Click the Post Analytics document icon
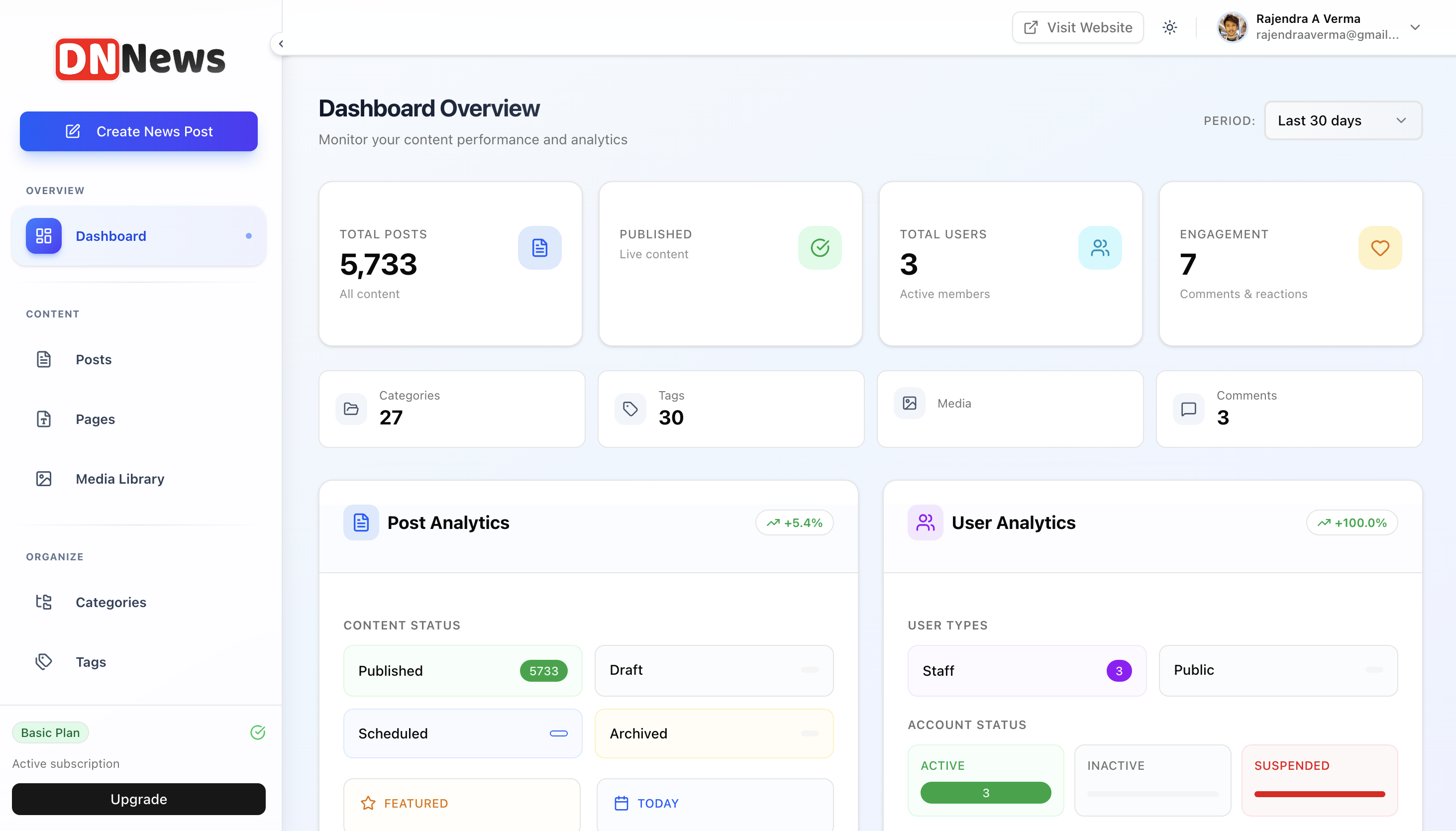This screenshot has width=1456, height=831. click(361, 521)
